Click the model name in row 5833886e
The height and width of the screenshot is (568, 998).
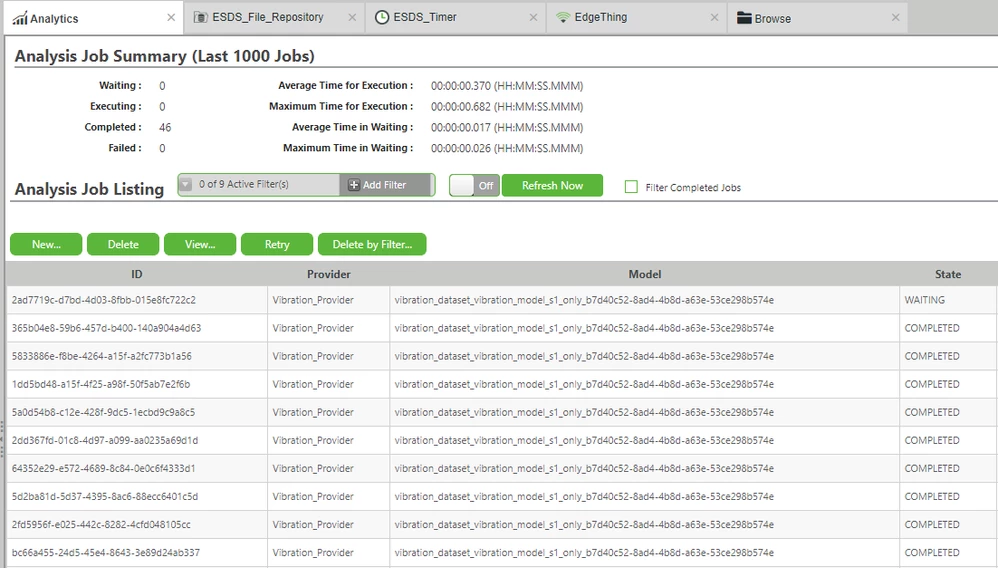coord(584,356)
